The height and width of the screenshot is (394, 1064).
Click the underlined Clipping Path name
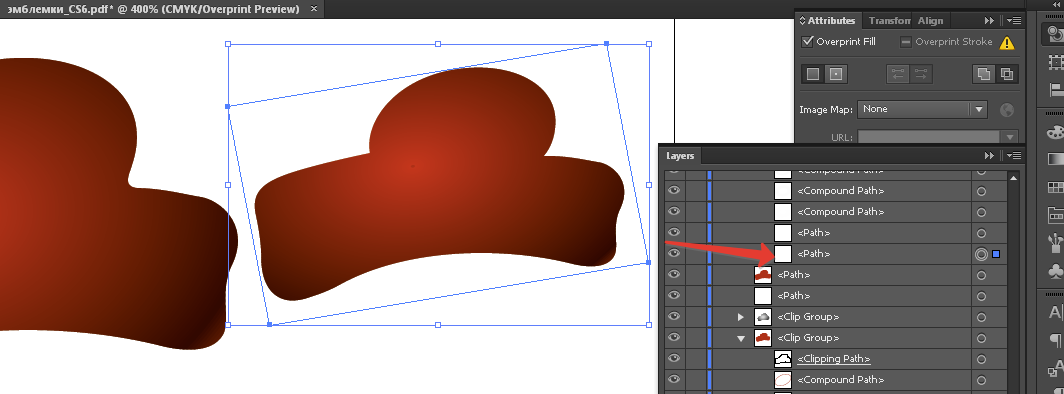(833, 359)
